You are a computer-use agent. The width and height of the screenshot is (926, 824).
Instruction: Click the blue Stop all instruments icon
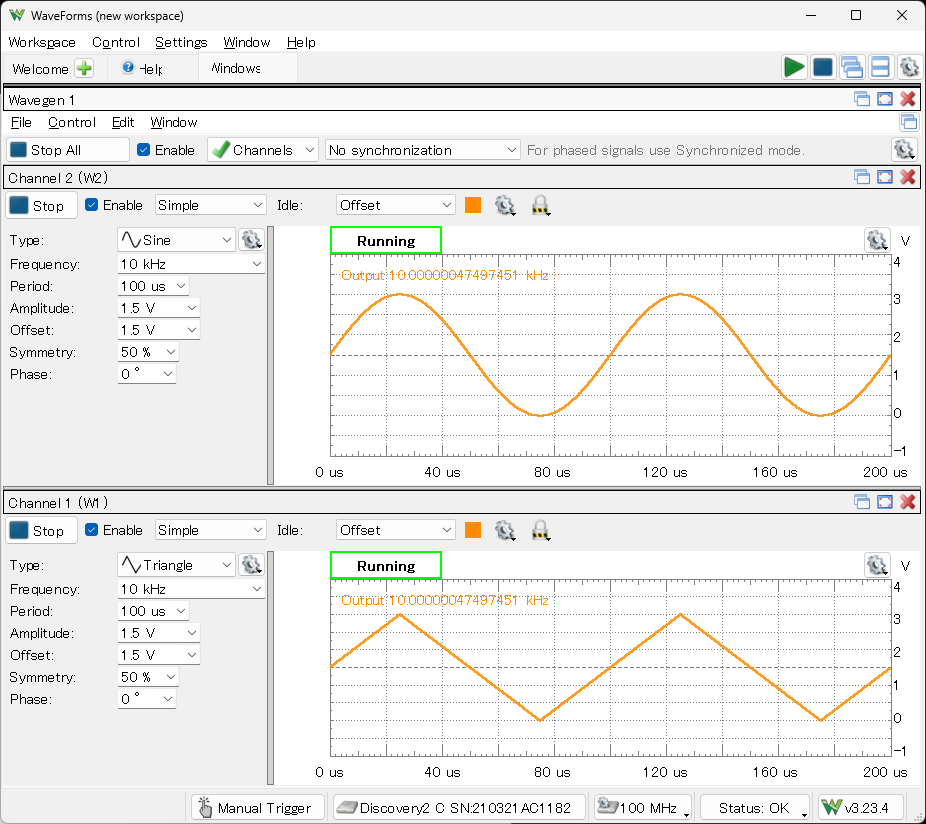822,67
